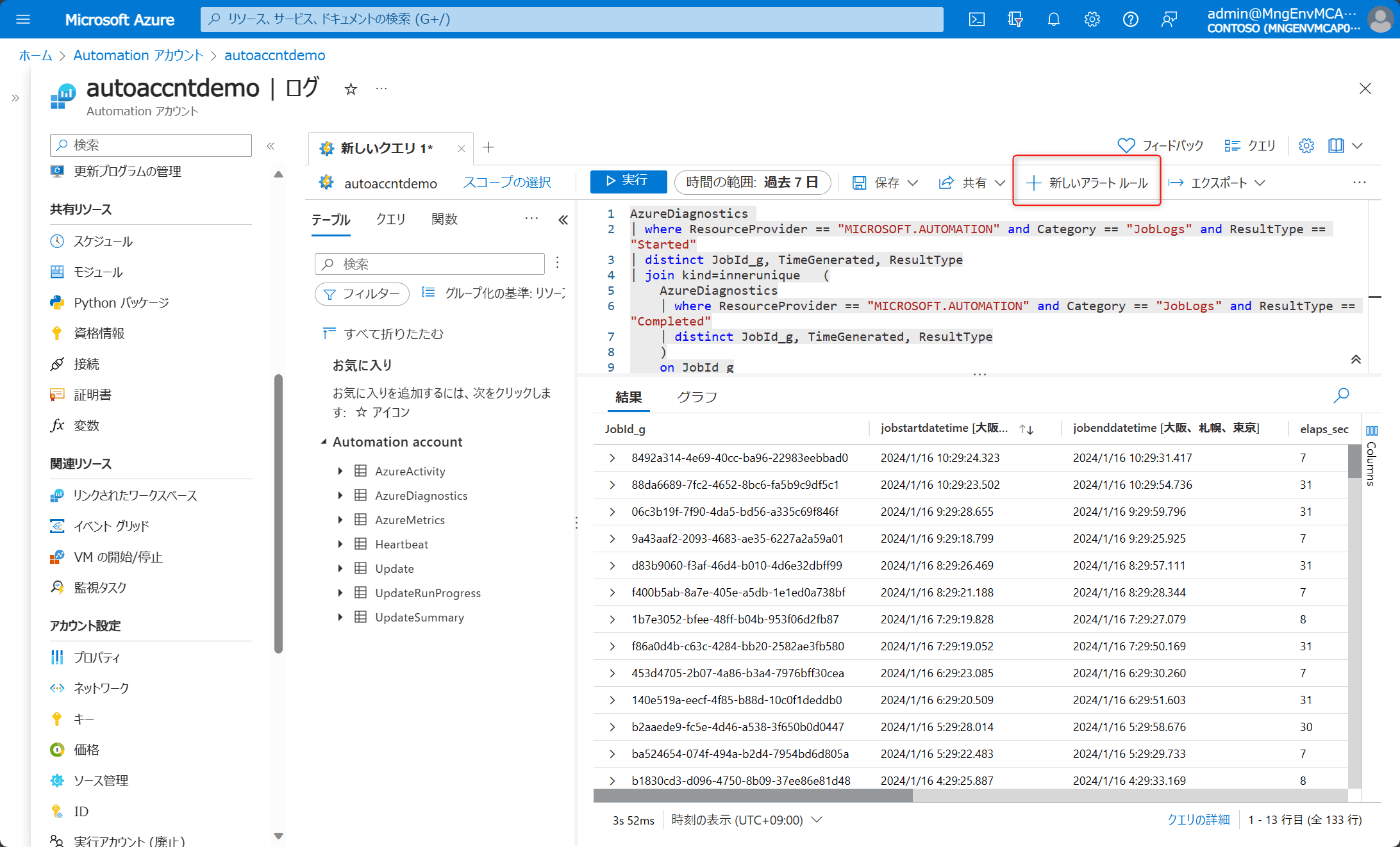Close the logs blade
This screenshot has height=847, width=1400.
[1365, 88]
